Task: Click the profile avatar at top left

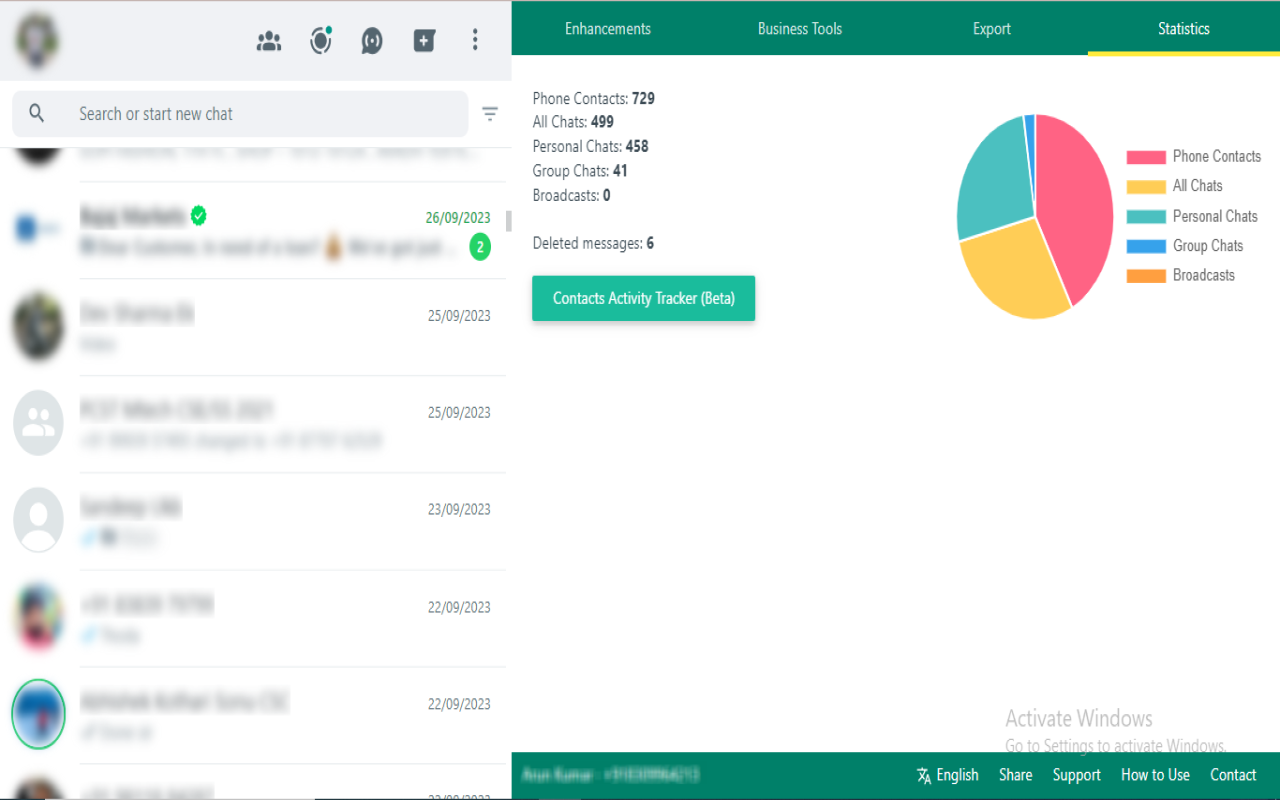Action: click(37, 40)
